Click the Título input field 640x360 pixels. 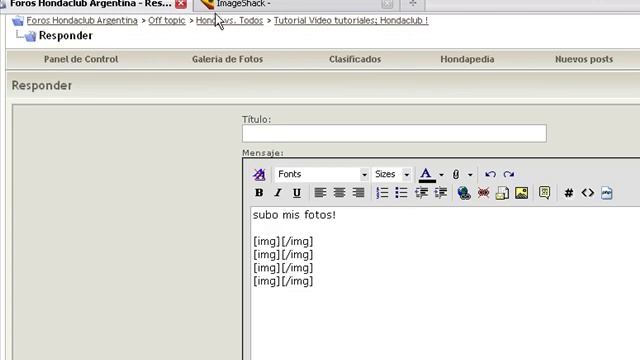click(x=394, y=133)
